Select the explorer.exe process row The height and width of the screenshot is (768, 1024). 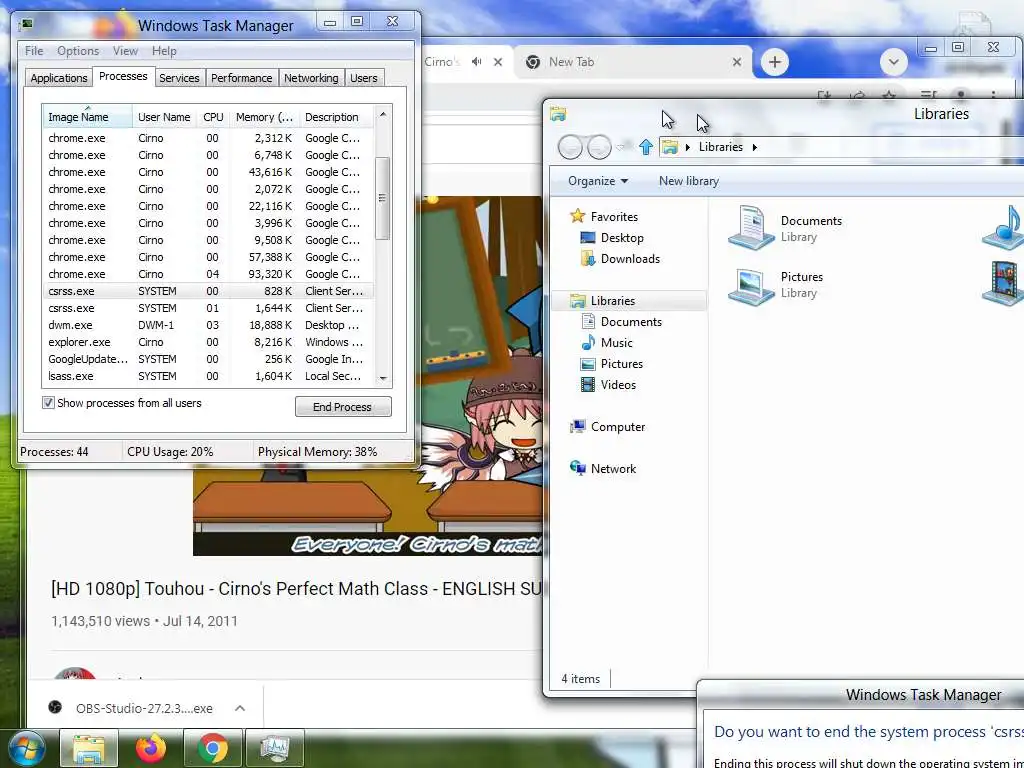pyautogui.click(x=208, y=342)
